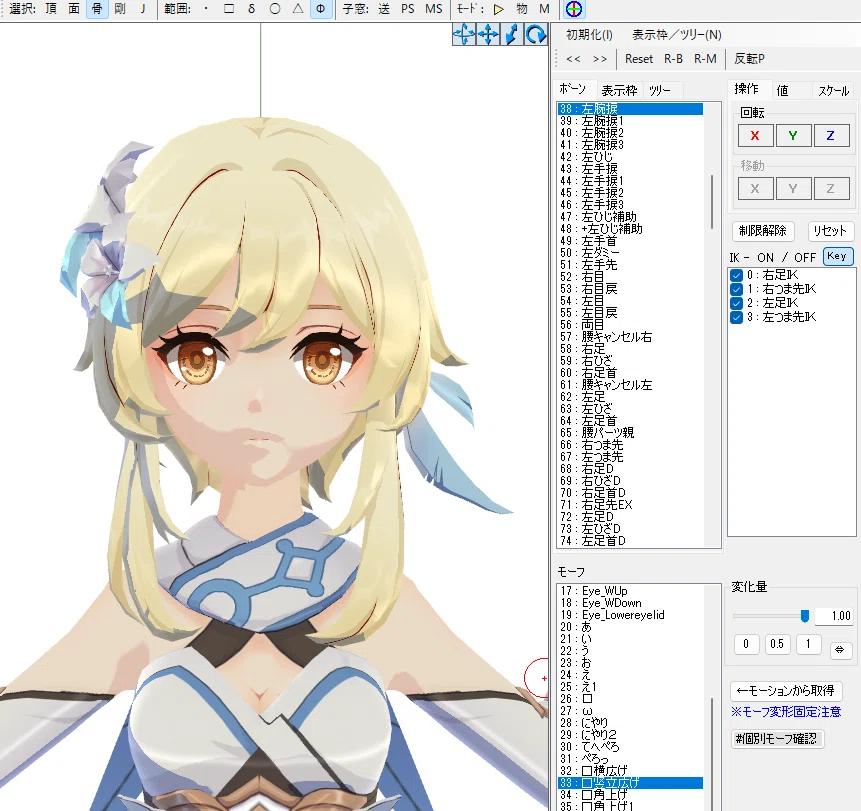This screenshot has width=861, height=811.
Task: Choose the dot point range tool
Action: click(x=206, y=9)
